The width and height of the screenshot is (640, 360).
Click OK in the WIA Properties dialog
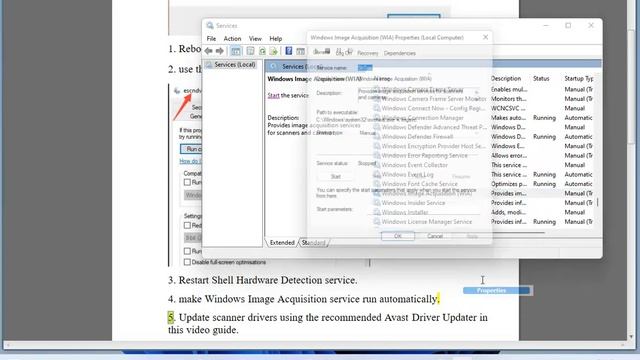398,236
